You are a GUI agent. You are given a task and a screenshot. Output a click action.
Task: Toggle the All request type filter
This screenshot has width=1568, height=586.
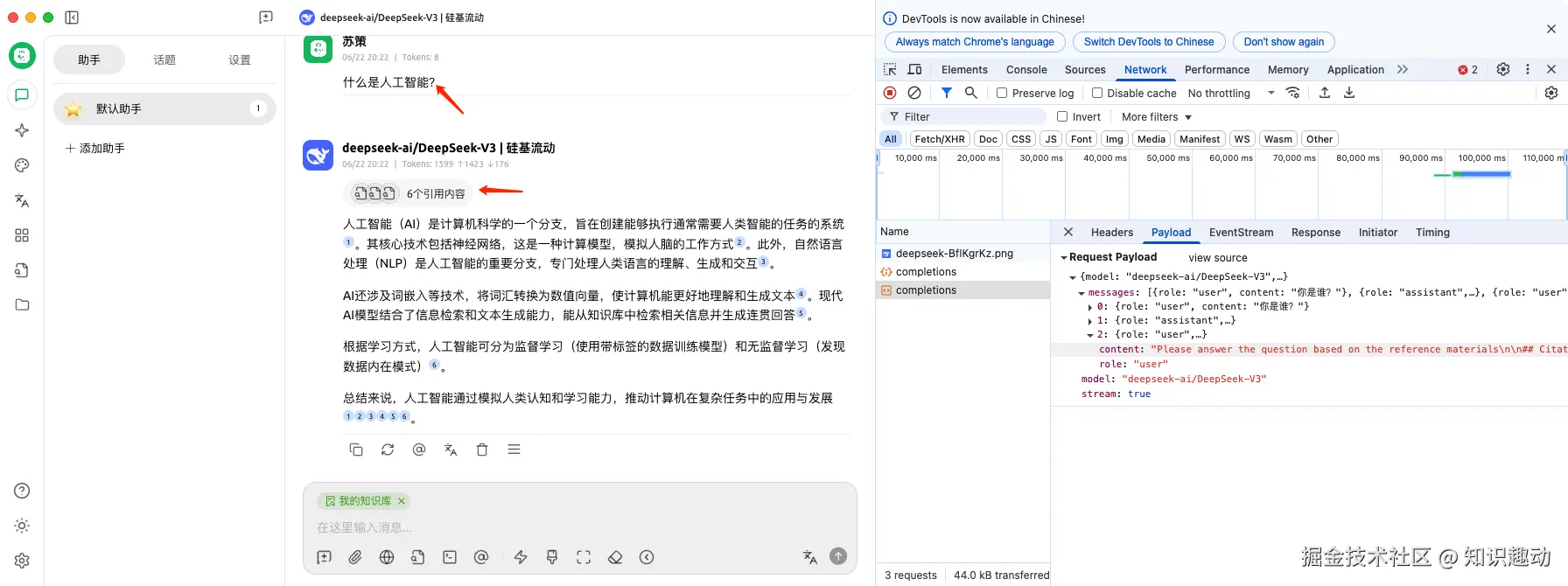891,139
